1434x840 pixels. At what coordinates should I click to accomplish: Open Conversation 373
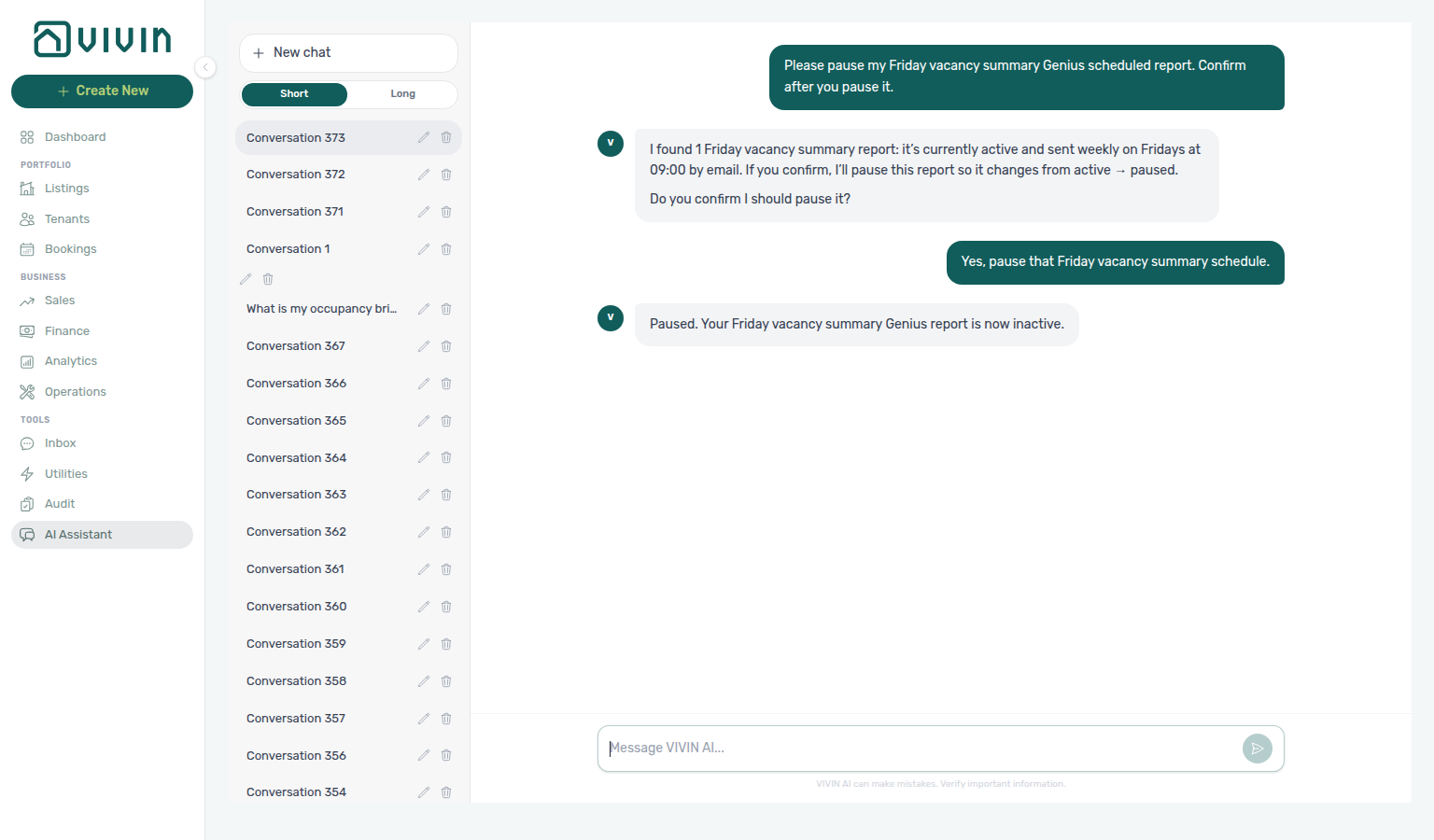pyautogui.click(x=348, y=137)
